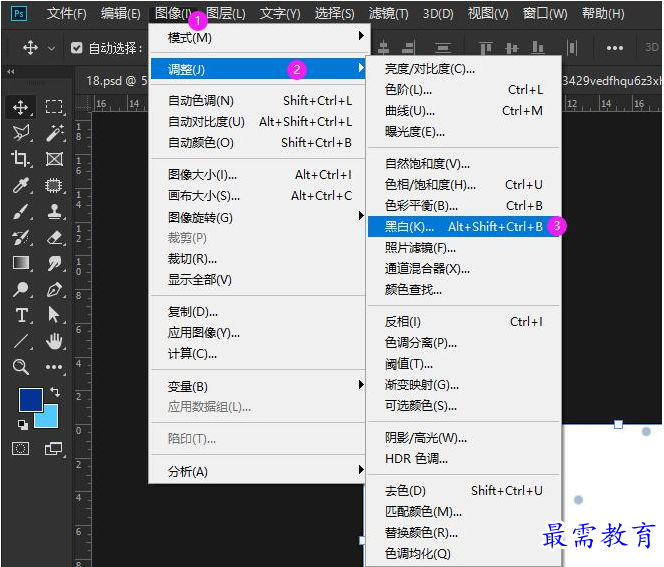This screenshot has width=664, height=567.
Task: Choose 渐变映射(G)...
Action: (464, 385)
